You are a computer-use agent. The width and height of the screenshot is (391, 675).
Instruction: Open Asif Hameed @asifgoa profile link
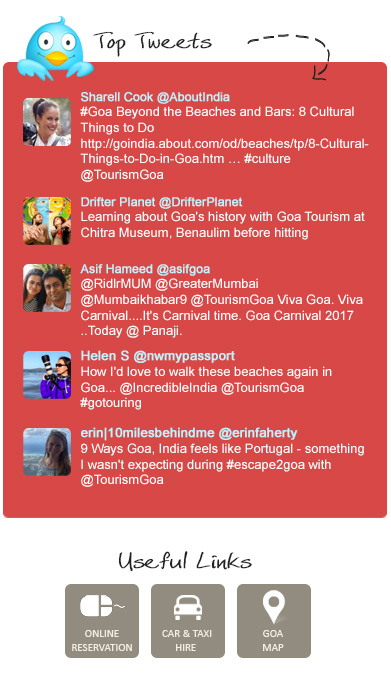(145, 269)
